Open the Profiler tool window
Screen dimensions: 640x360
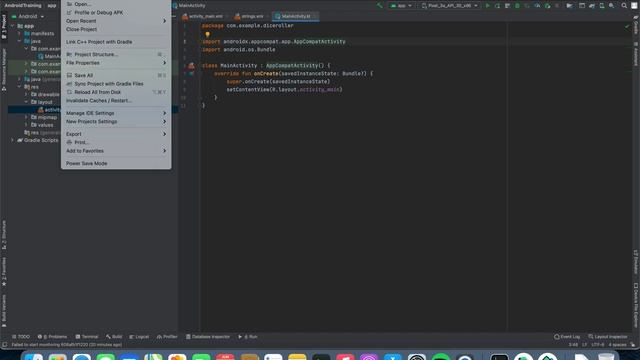tap(167, 337)
